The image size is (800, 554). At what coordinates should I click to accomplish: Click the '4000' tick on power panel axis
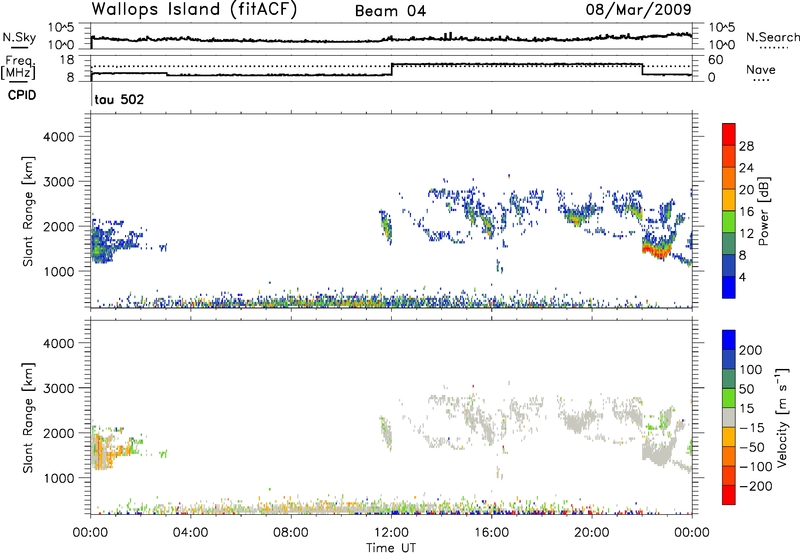point(58,137)
